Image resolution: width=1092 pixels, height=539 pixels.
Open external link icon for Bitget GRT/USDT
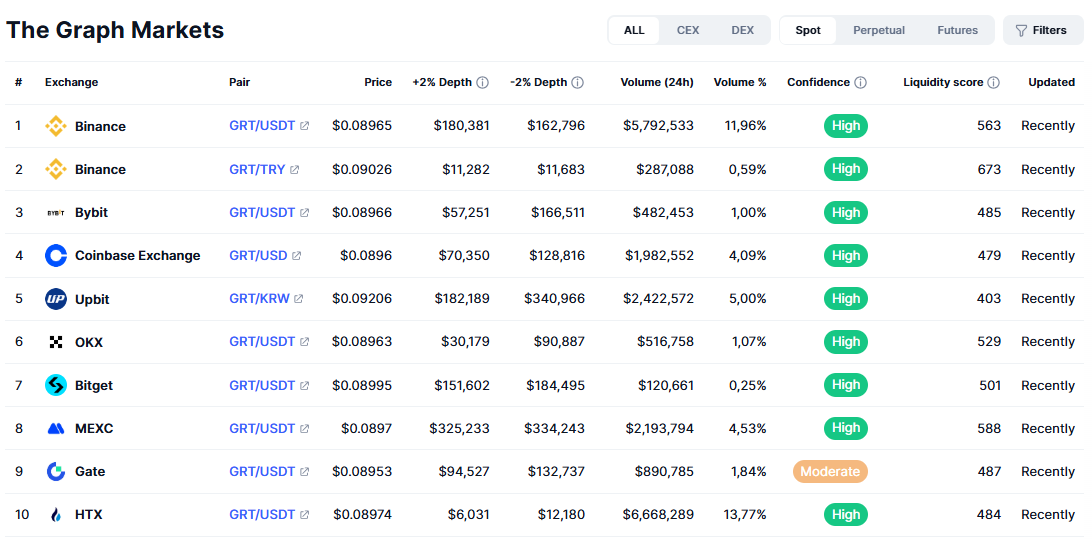click(304, 385)
